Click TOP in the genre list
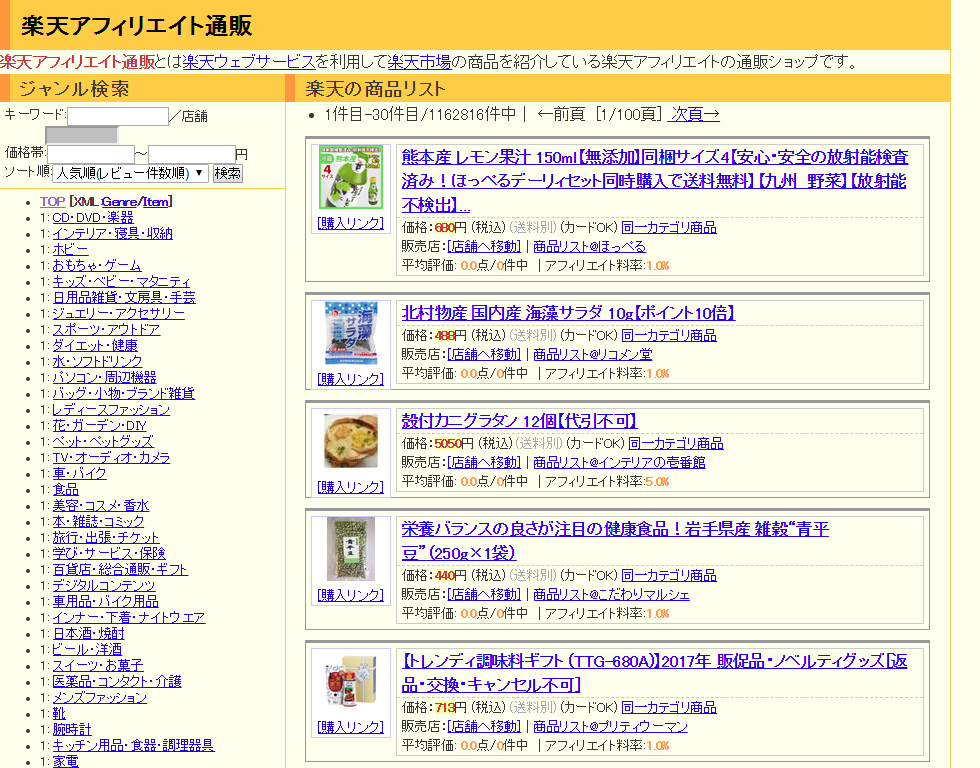The width and height of the screenshot is (980, 768). point(52,201)
